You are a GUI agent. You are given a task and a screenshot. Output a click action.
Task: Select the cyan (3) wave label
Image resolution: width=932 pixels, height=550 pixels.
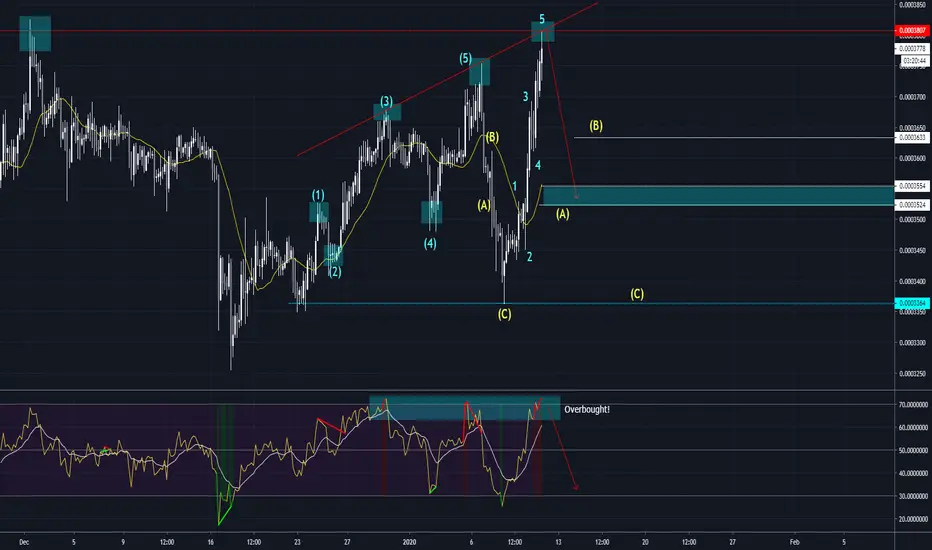(x=386, y=101)
